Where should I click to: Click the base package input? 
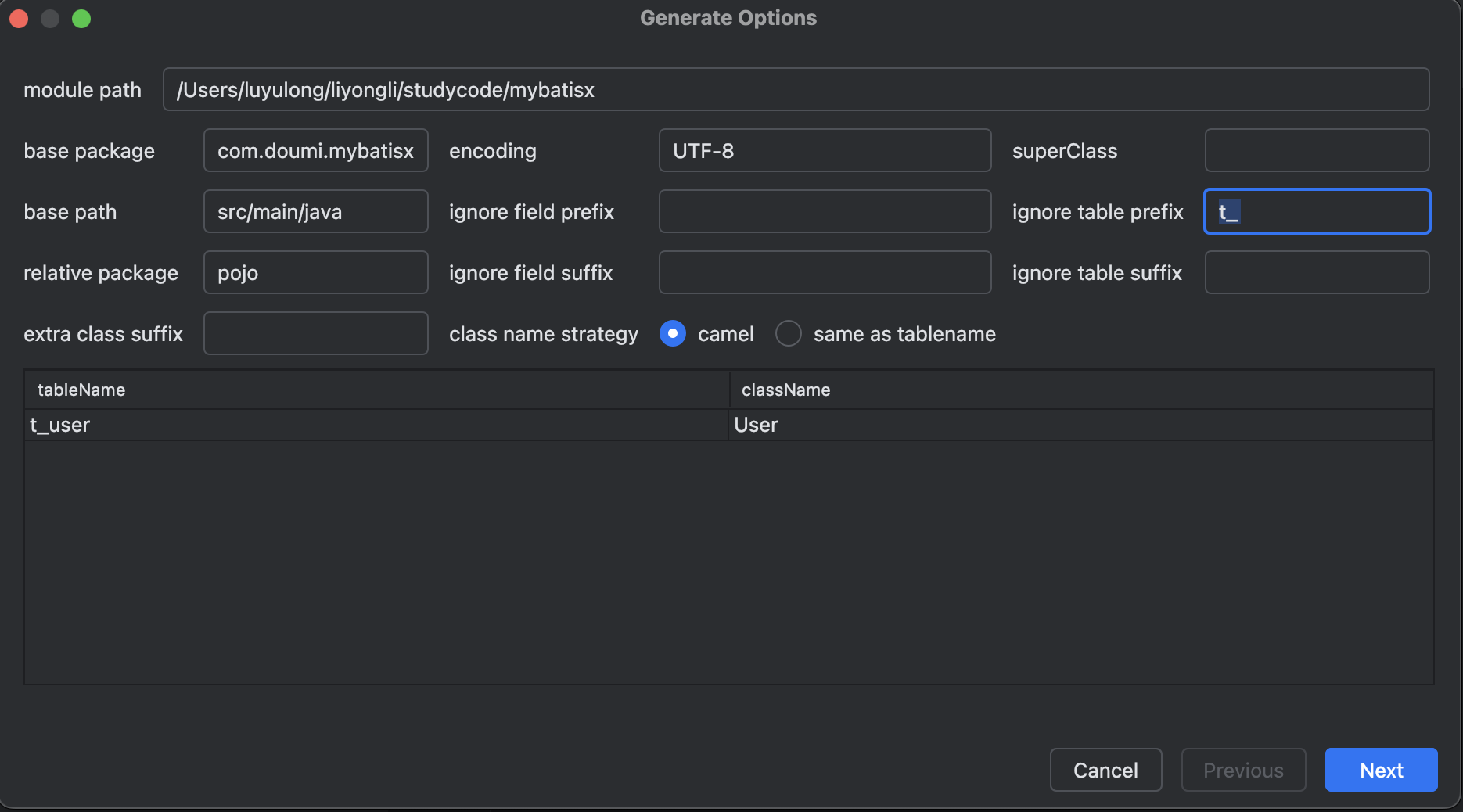[x=315, y=151]
